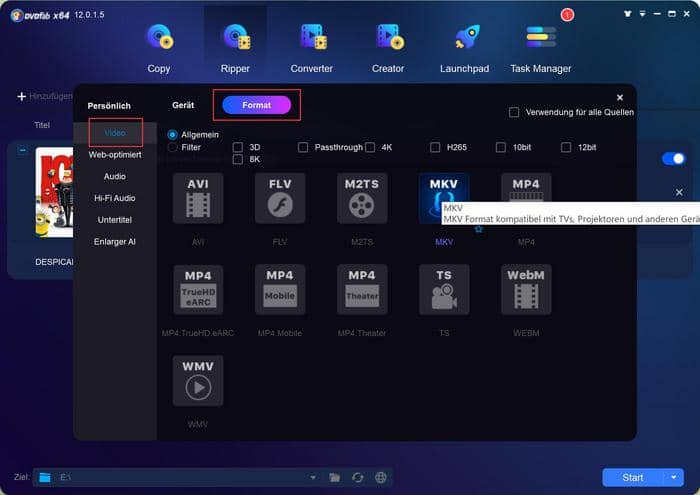Select the WebM format icon
Image resolution: width=700 pixels, height=495 pixels.
(526, 290)
